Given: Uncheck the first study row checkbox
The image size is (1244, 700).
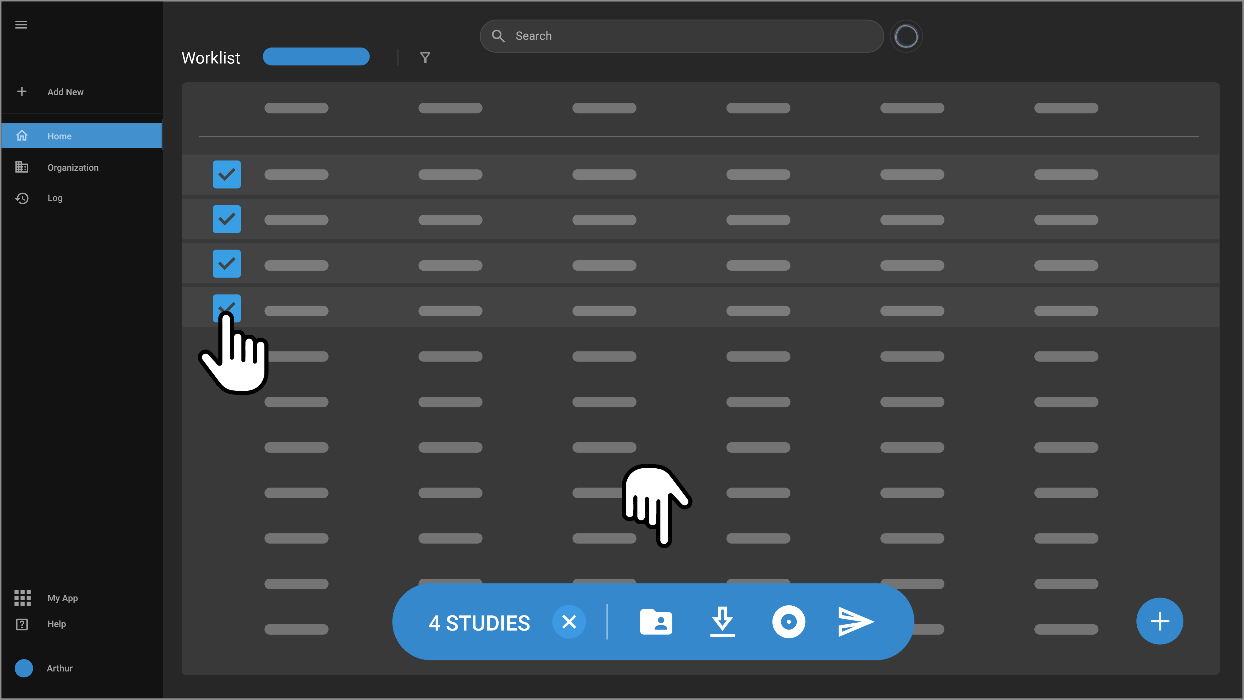Looking at the screenshot, I should coord(227,174).
